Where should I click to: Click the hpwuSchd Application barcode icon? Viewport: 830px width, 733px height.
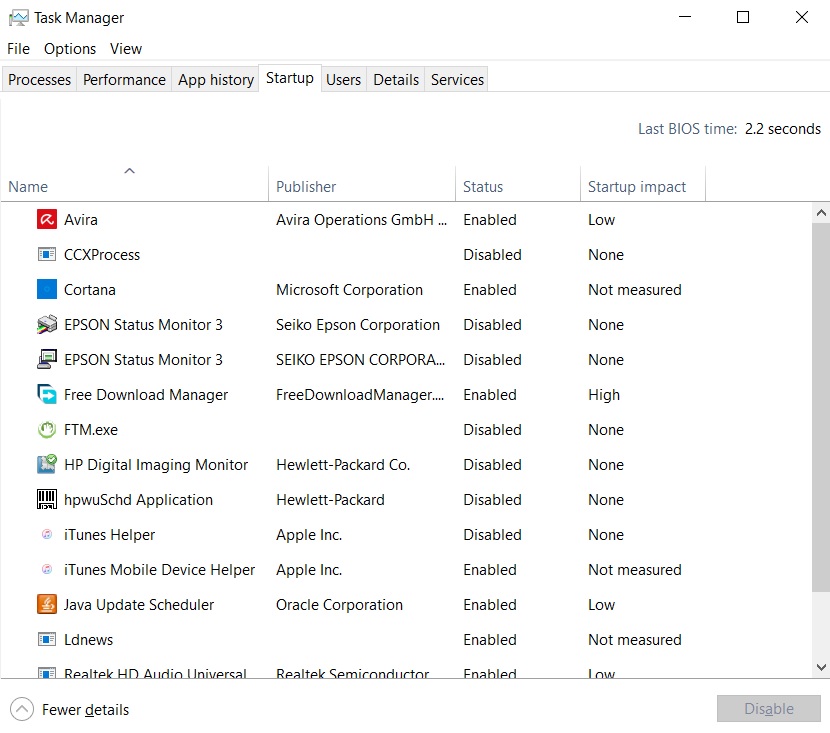coord(47,499)
